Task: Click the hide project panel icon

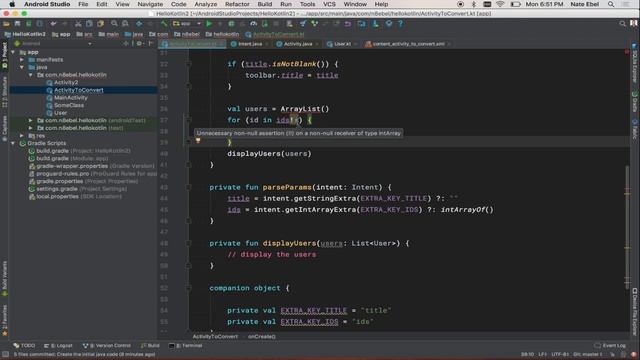Action: click(151, 43)
